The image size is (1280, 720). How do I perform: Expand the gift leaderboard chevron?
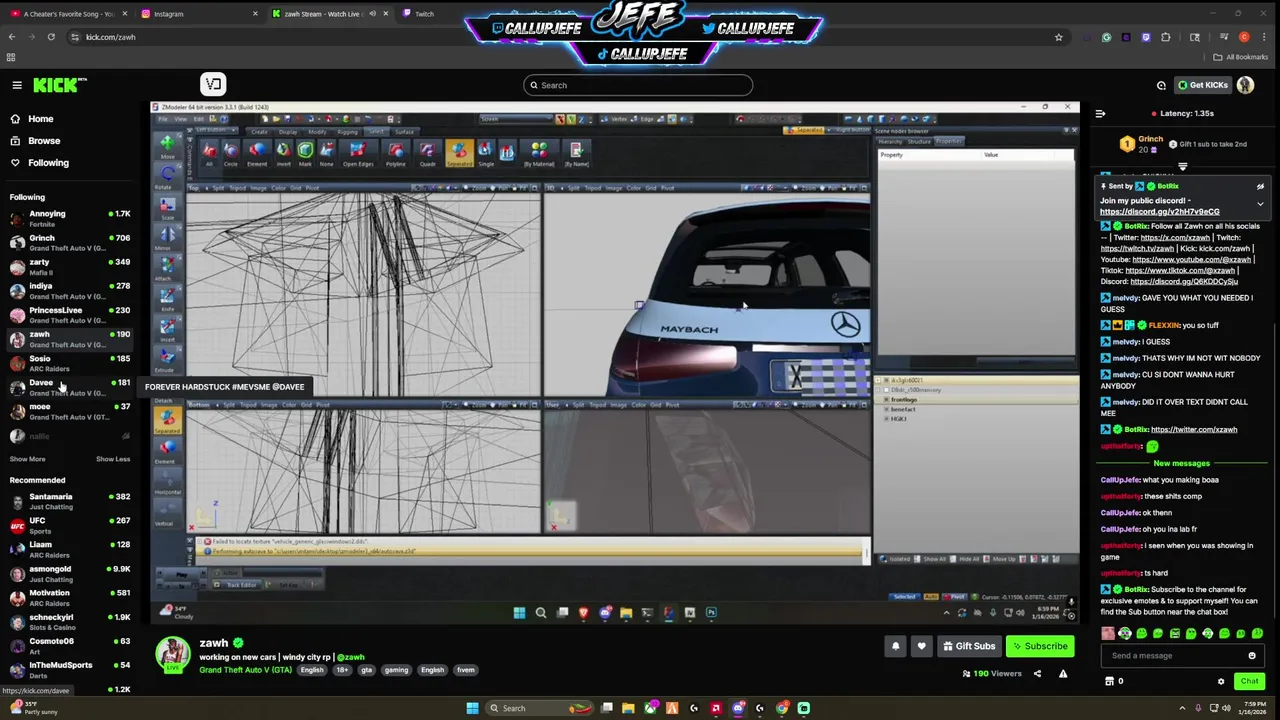point(1183,167)
